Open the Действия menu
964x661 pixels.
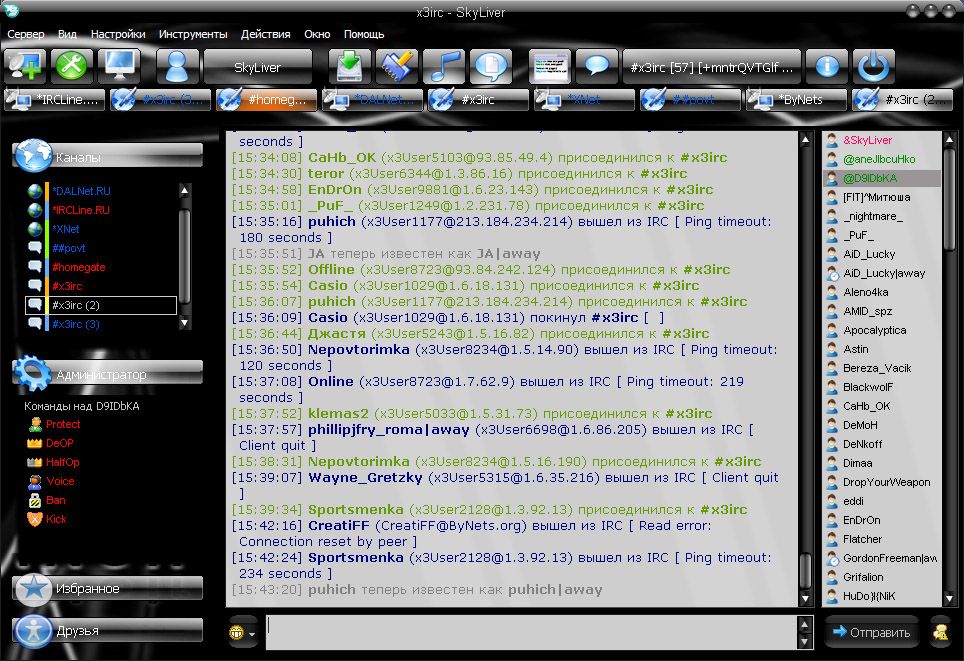266,34
